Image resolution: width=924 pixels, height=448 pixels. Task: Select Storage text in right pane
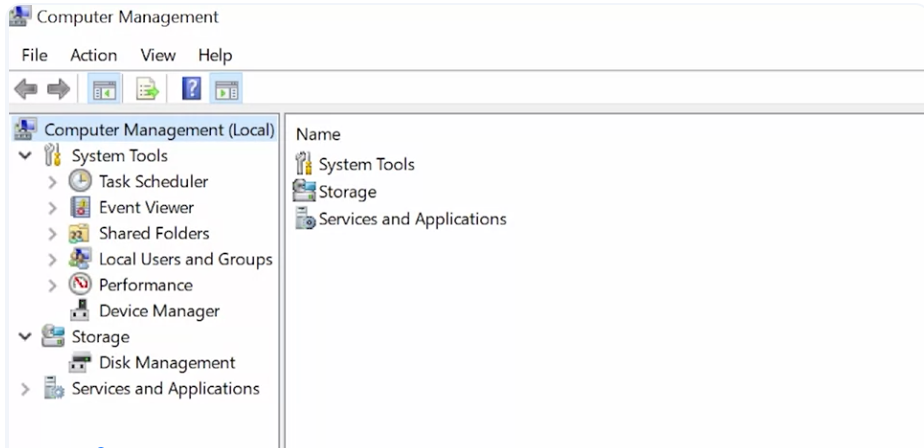tap(347, 192)
